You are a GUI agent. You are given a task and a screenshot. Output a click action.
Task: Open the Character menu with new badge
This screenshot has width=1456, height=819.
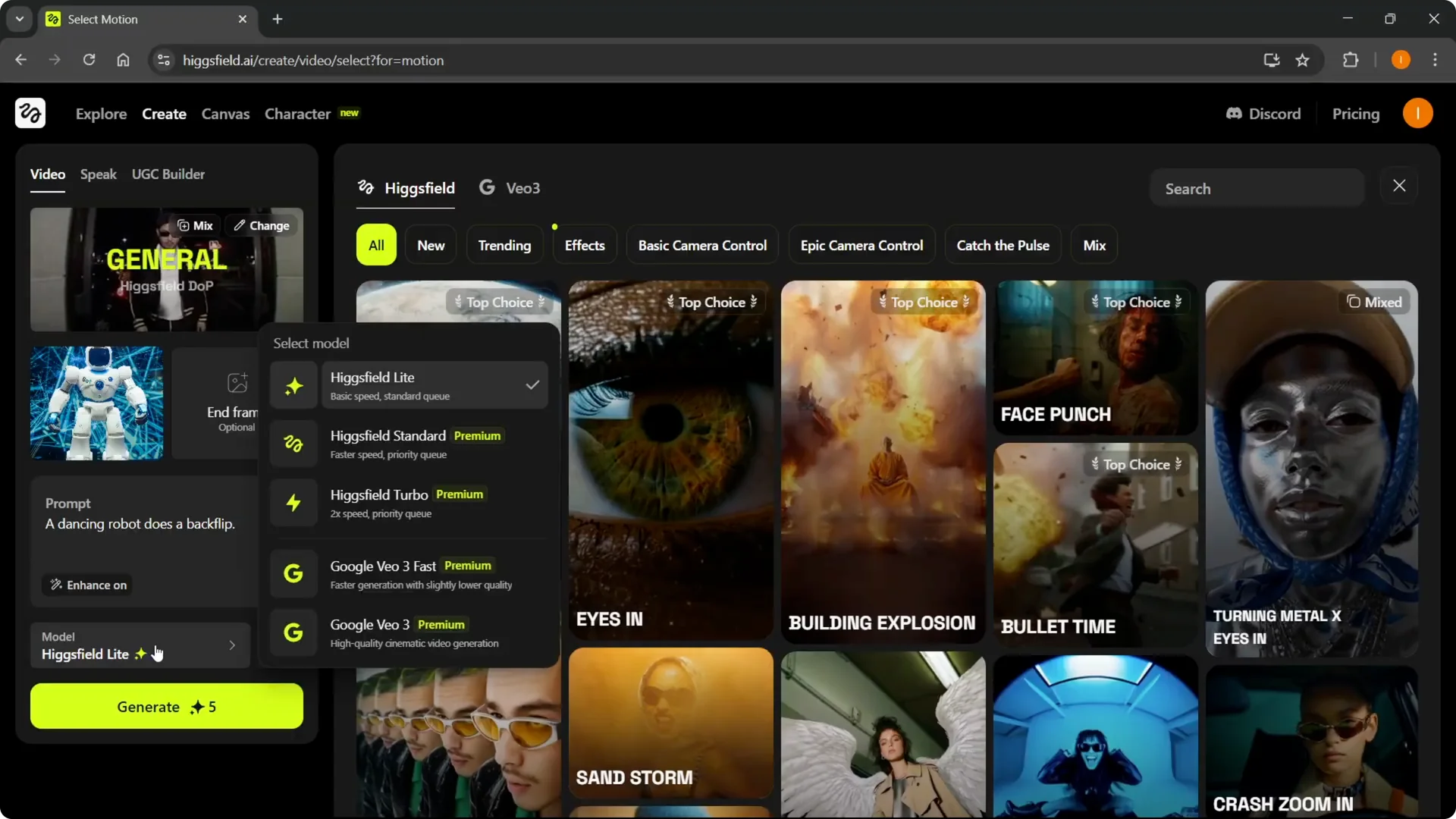pyautogui.click(x=297, y=114)
